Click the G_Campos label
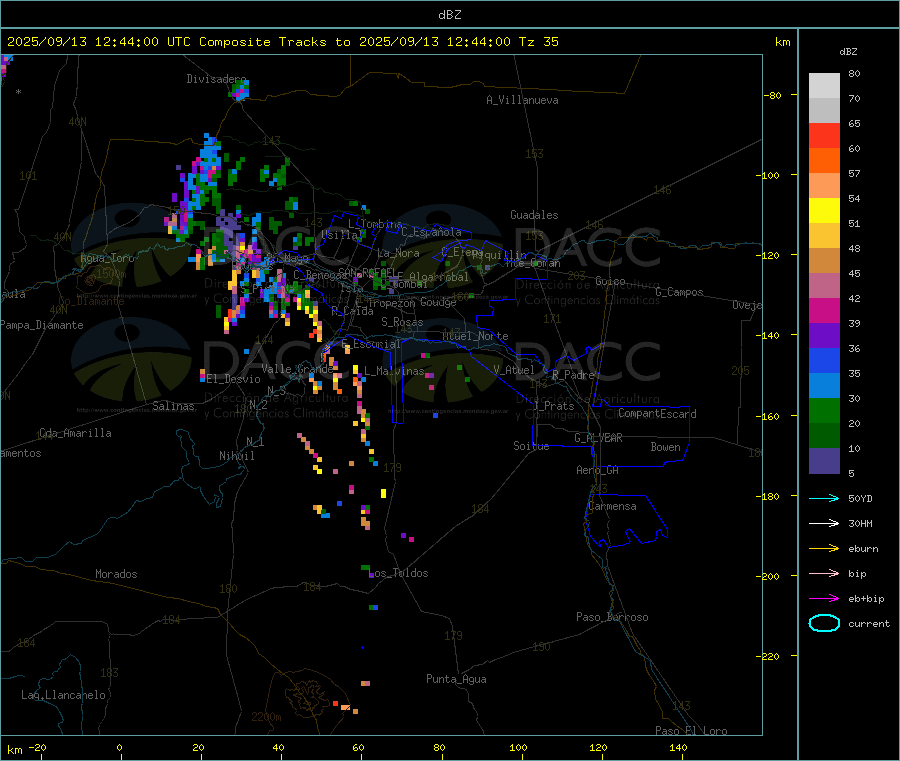 coord(680,292)
